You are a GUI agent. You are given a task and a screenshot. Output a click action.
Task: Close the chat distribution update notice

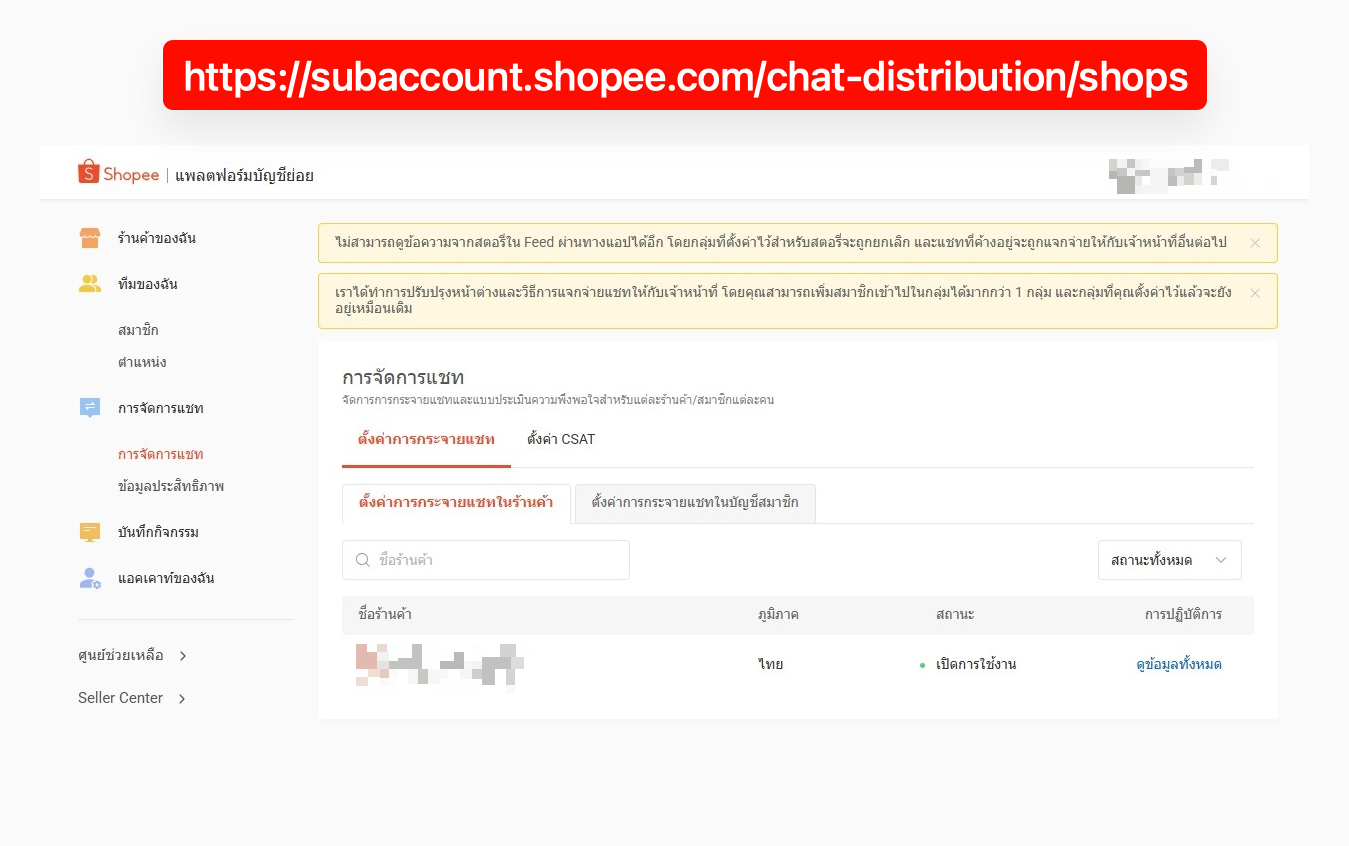[1255, 293]
